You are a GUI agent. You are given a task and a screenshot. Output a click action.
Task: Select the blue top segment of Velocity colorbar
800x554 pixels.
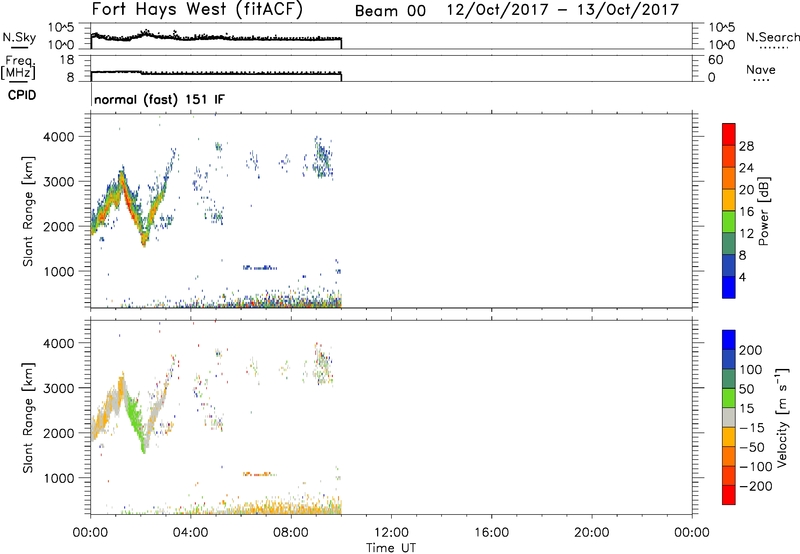click(729, 340)
